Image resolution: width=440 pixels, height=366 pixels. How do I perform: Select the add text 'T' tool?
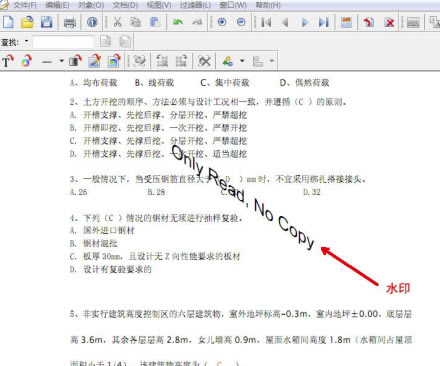pyautogui.click(x=7, y=61)
